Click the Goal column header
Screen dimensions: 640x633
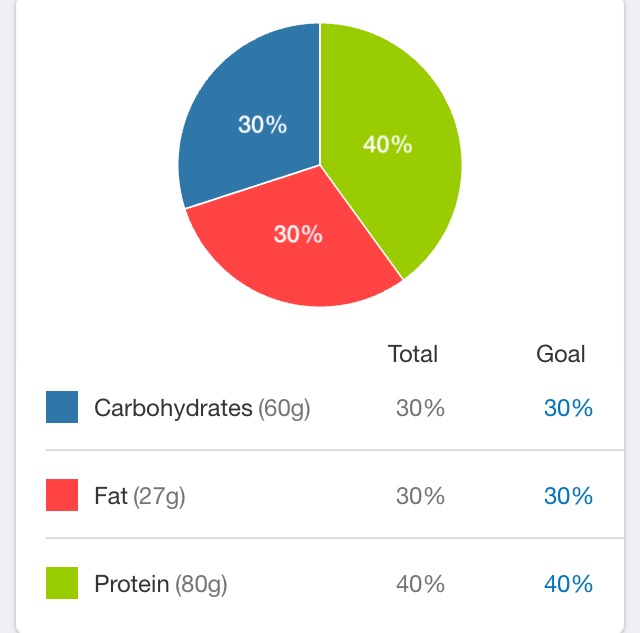(x=560, y=353)
